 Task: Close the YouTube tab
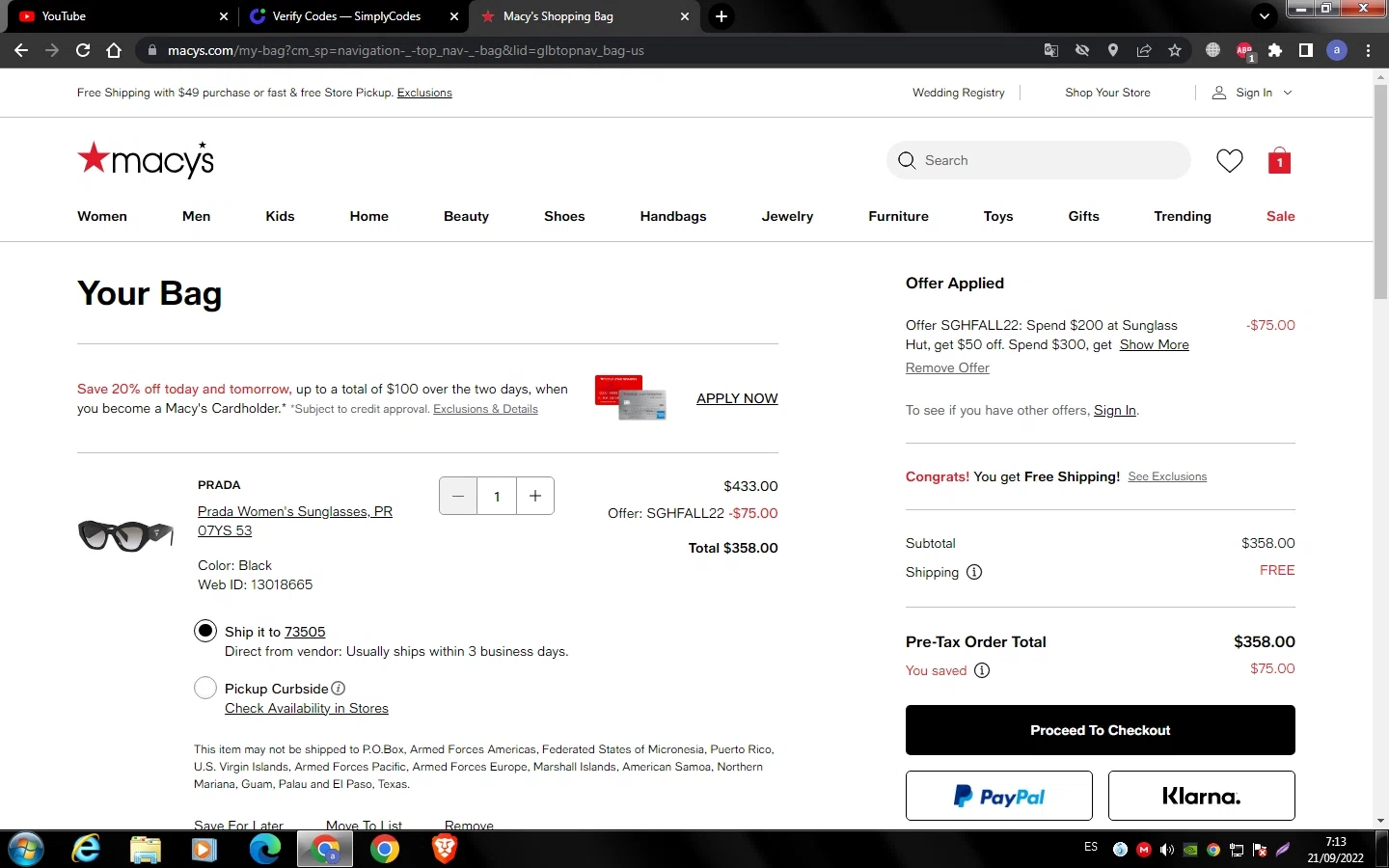[x=224, y=16]
